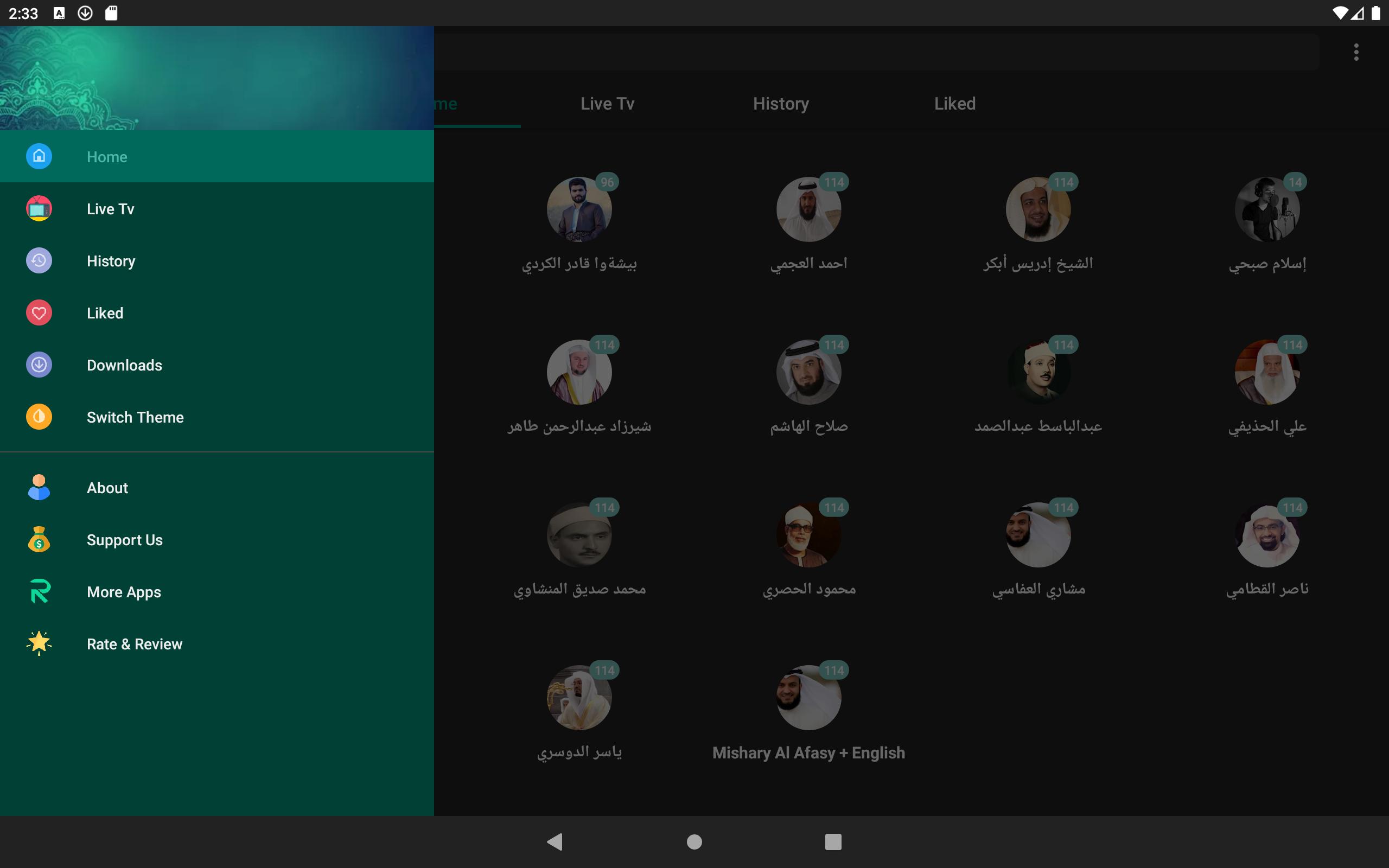Open reciter إسلام صبحي photo
Screen dimensions: 1389x868
click(1267, 209)
